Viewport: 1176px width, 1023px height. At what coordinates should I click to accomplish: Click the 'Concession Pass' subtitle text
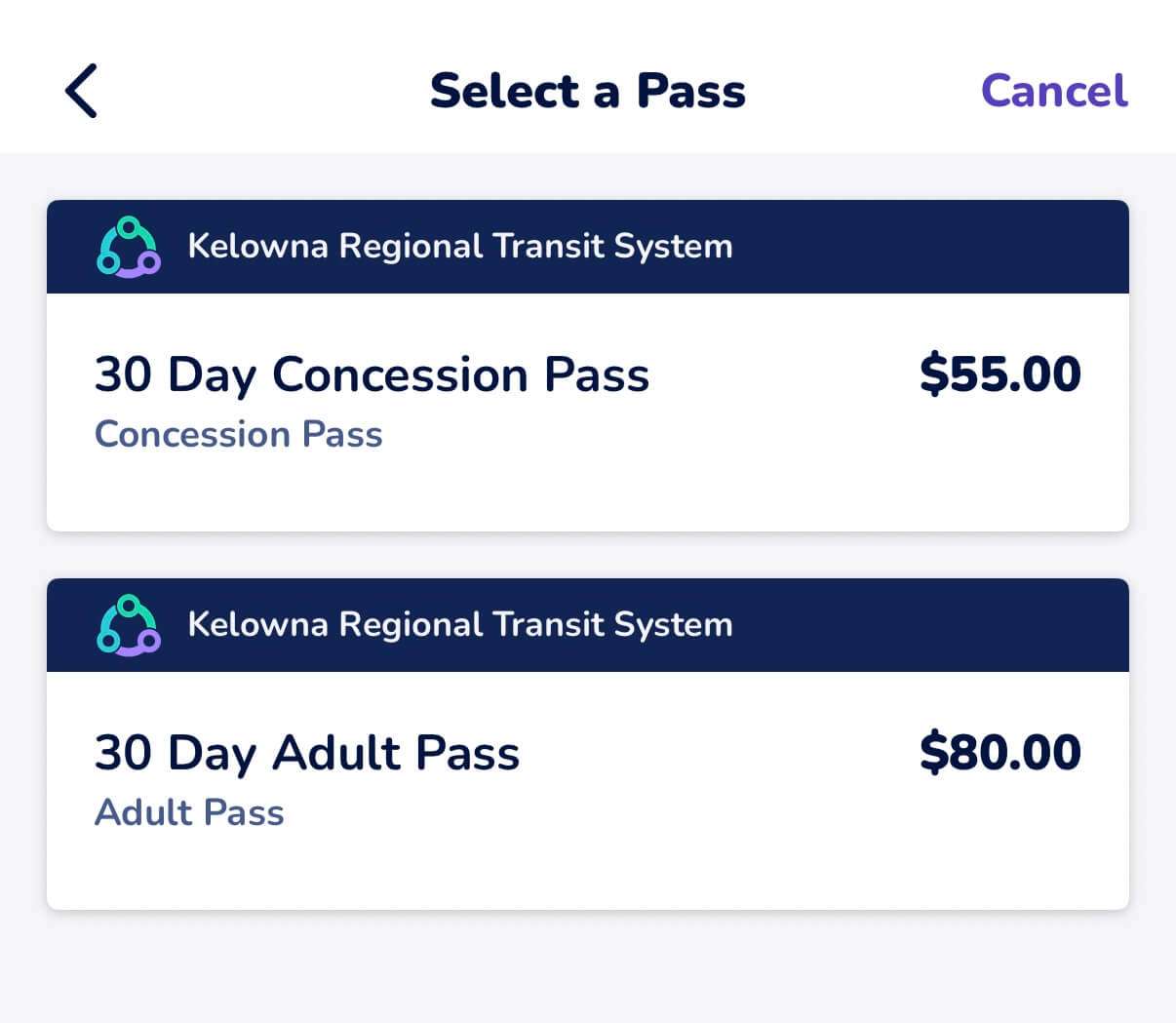[238, 435]
